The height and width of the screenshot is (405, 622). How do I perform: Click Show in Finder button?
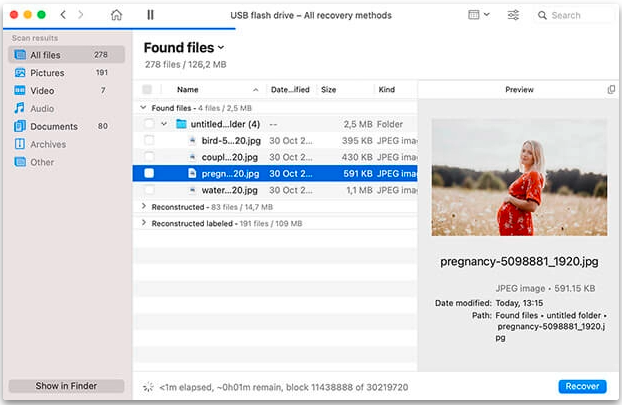tap(66, 386)
